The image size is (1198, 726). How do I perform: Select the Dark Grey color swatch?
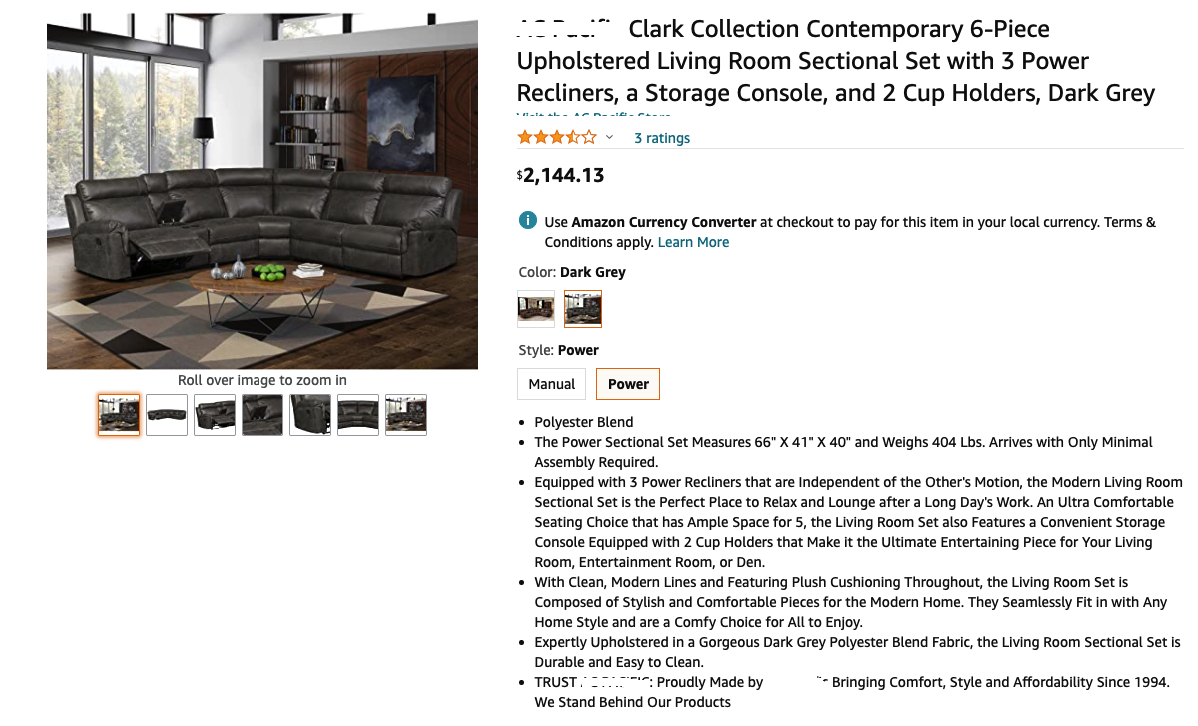(x=583, y=309)
